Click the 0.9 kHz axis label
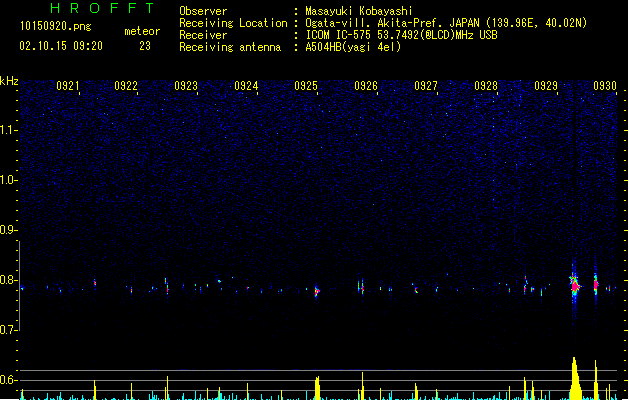Screen dimensions: 629x400 point(8,230)
